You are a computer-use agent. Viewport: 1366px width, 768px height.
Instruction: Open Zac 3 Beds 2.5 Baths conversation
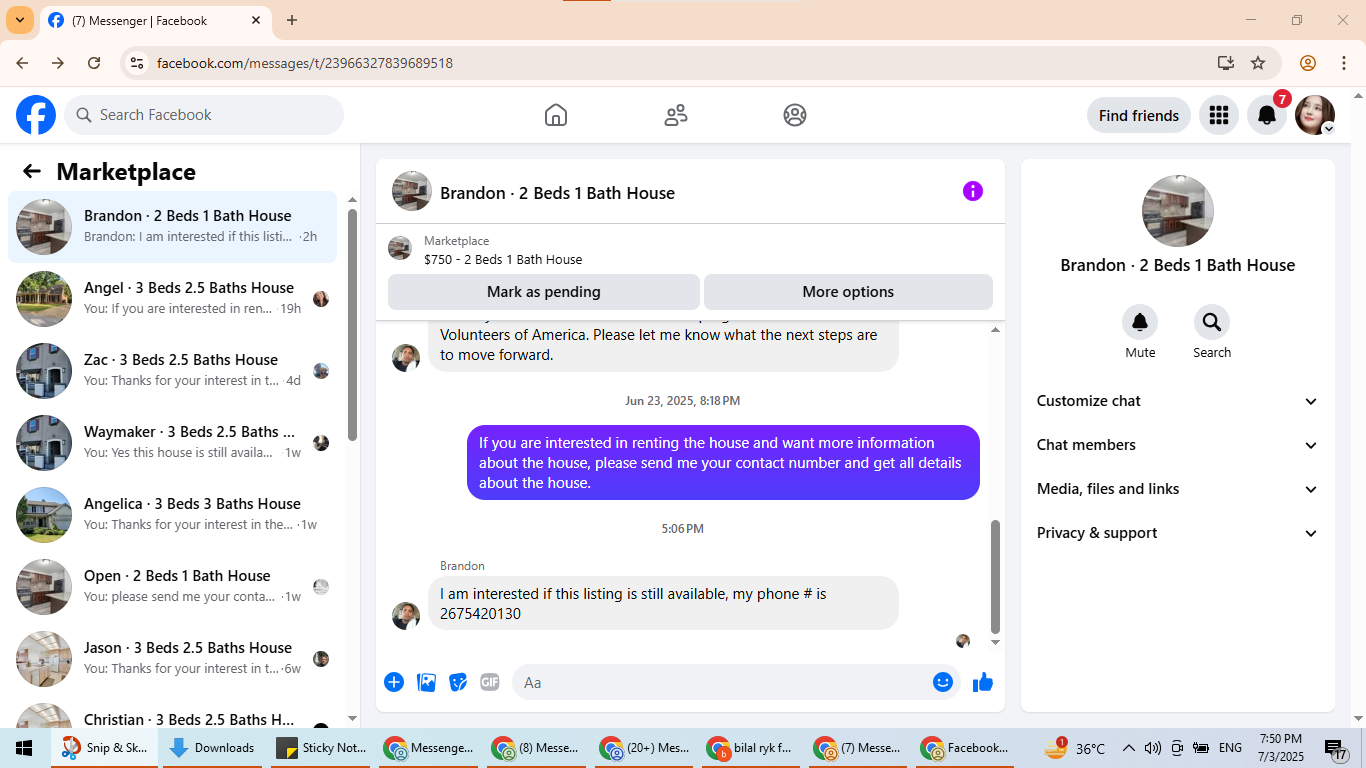[x=173, y=371]
